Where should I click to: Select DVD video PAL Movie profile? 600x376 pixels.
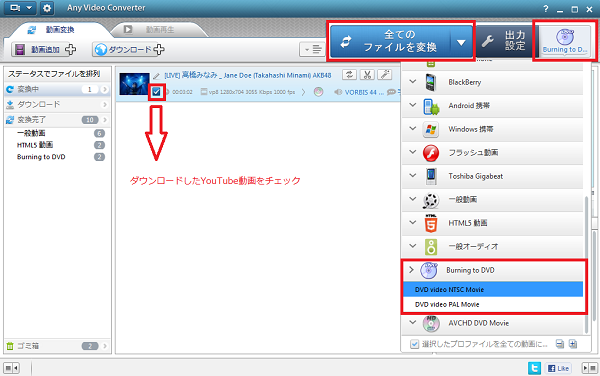[493, 304]
